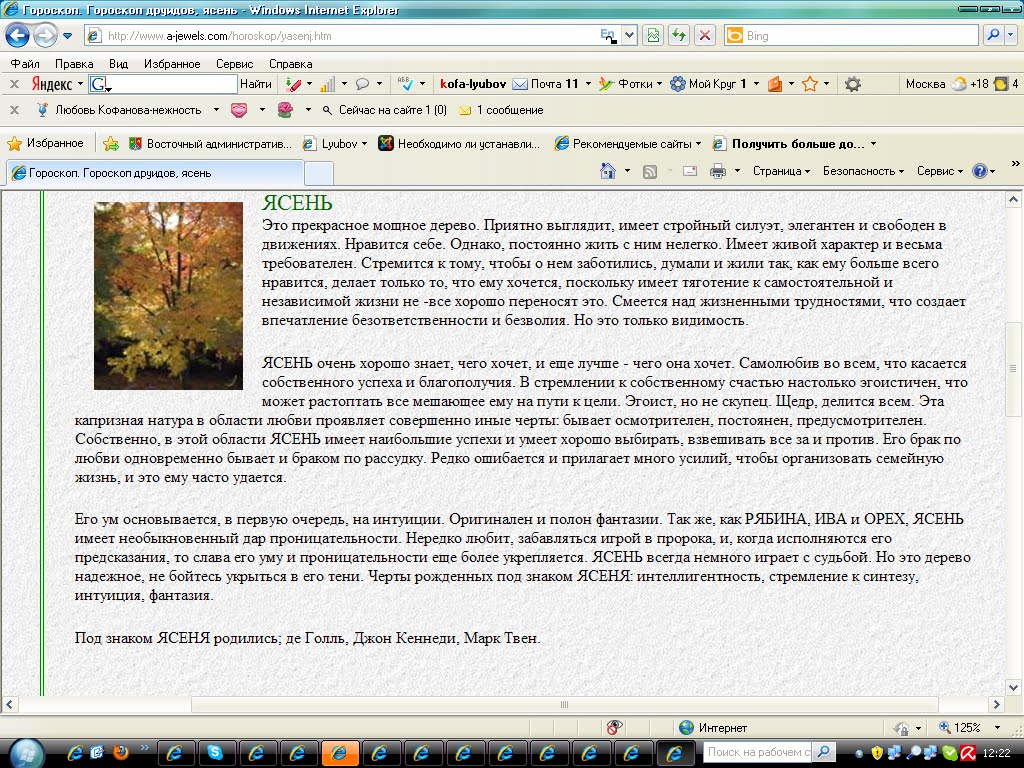Expand the Сервис command bar dropdown
Image resolution: width=1024 pixels, height=768 pixels.
tap(940, 171)
